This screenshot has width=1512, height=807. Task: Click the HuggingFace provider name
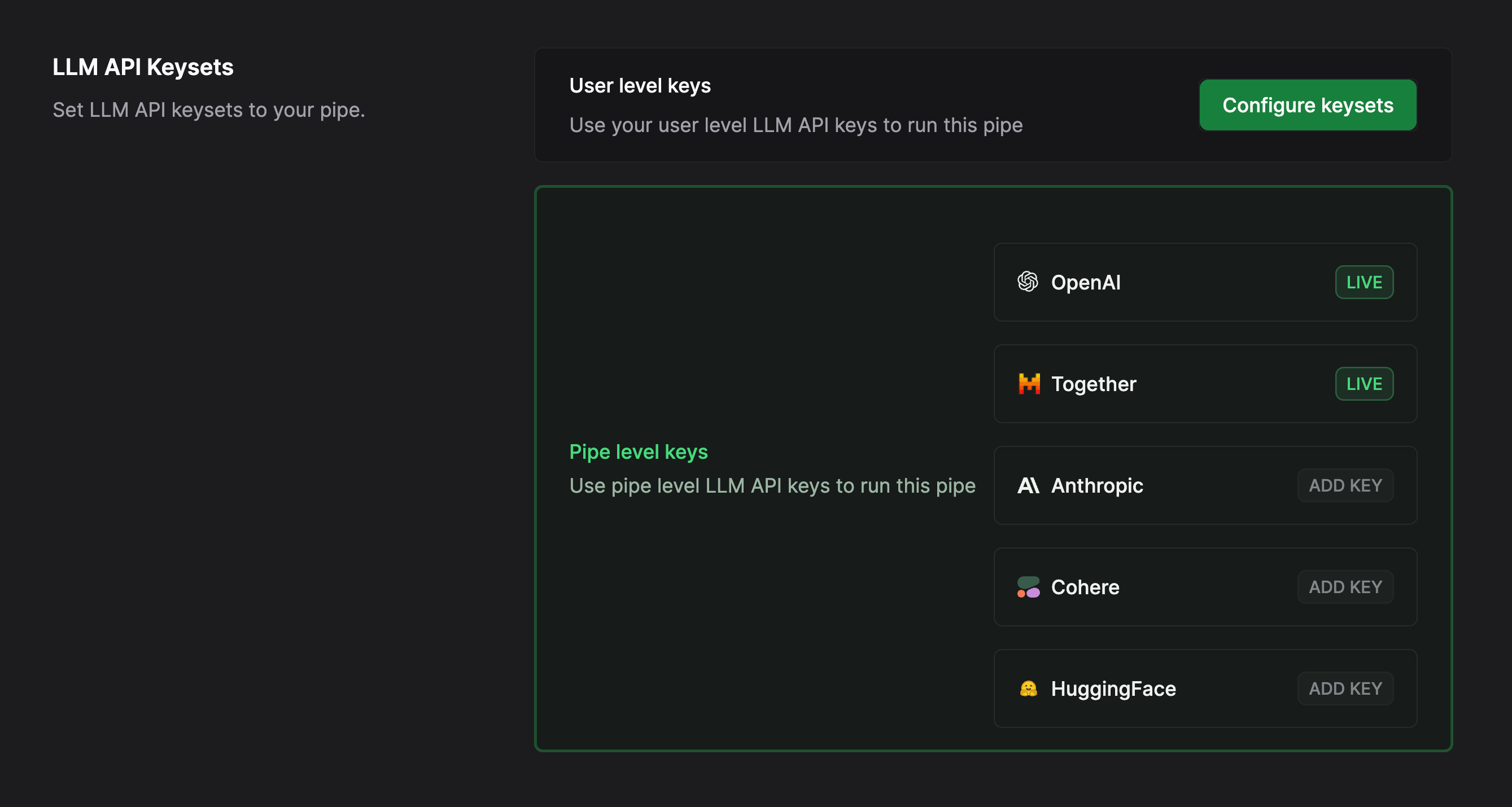click(1113, 688)
